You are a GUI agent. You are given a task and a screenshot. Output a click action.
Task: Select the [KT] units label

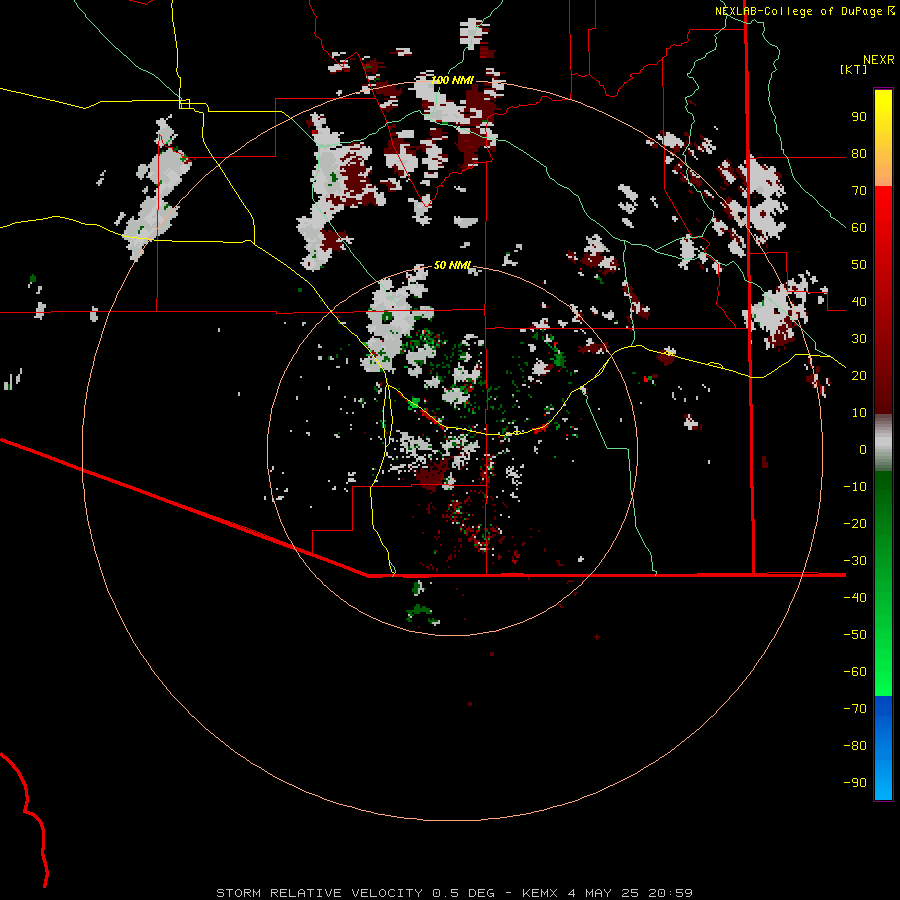click(x=853, y=69)
